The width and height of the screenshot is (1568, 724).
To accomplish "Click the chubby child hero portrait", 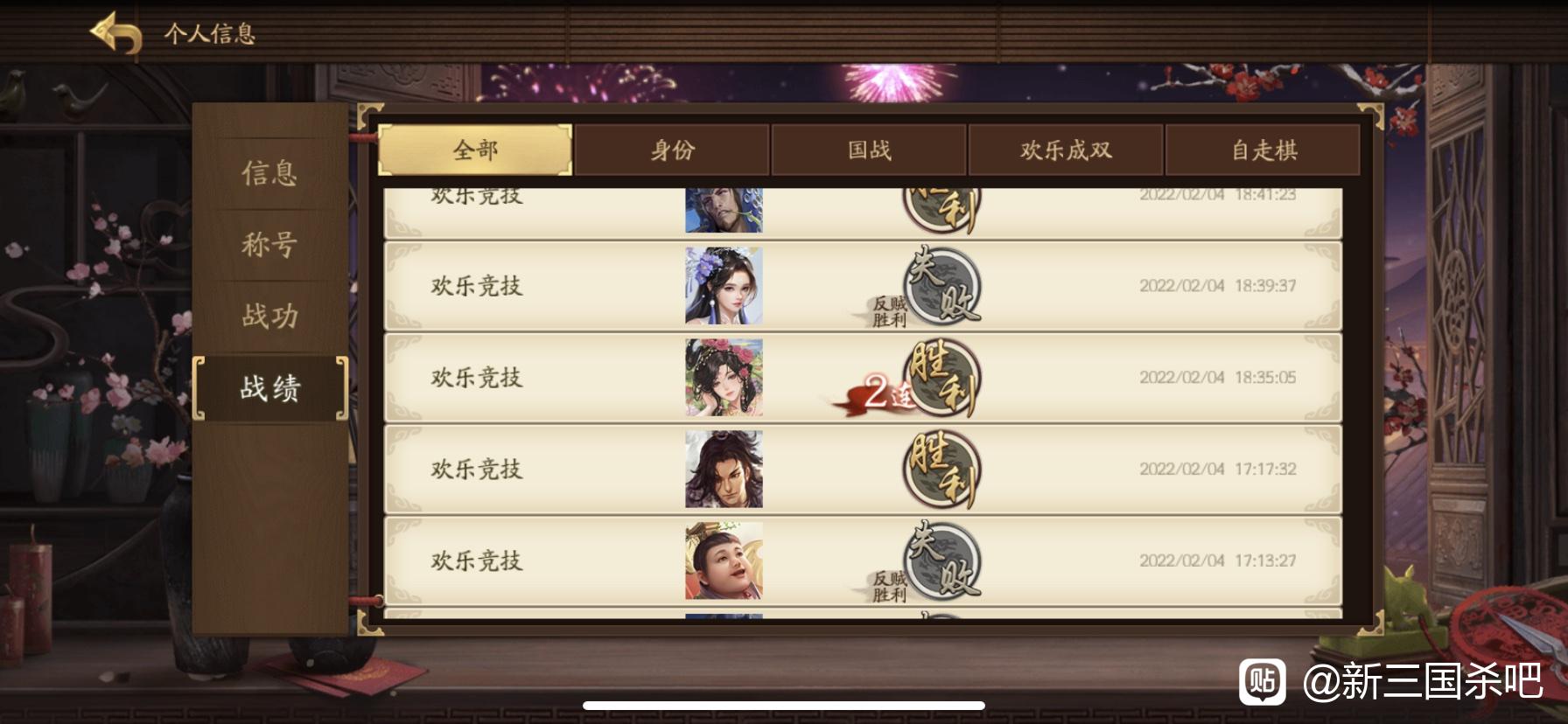I will tap(724, 561).
